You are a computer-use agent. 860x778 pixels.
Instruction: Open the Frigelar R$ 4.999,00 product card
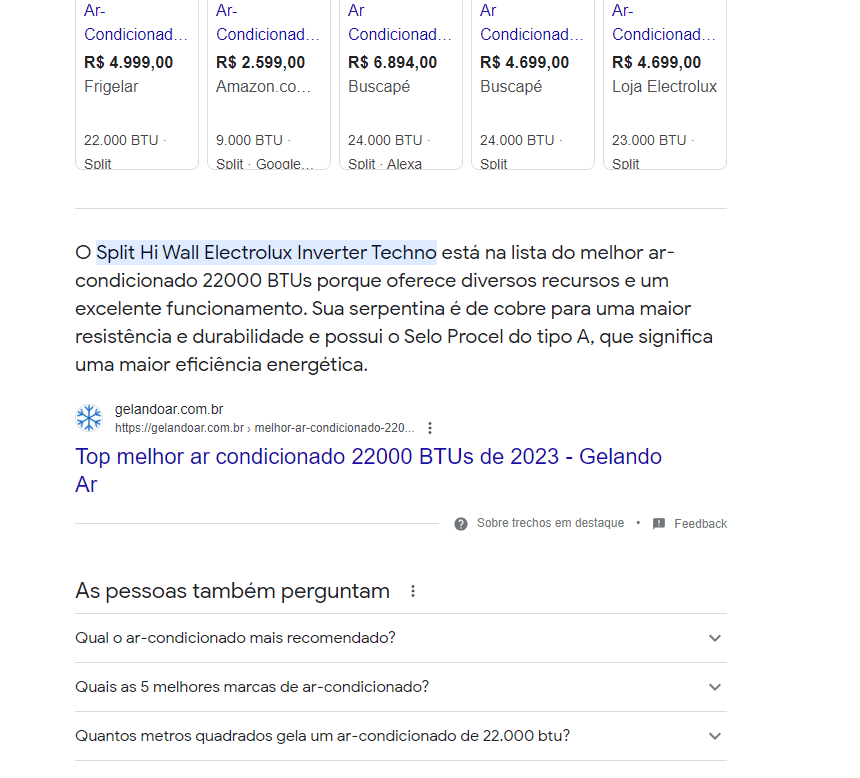click(137, 84)
